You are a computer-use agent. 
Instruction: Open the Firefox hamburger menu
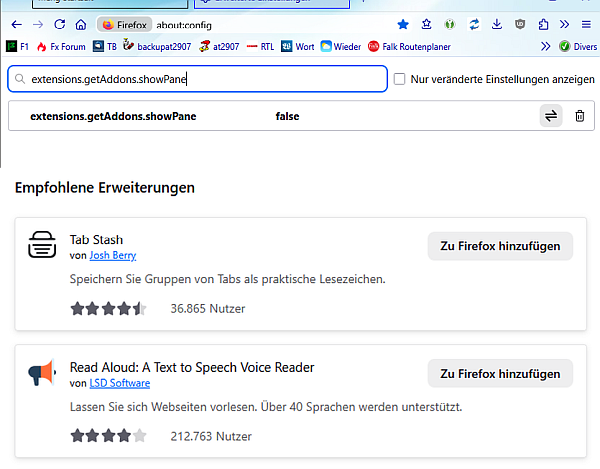[588, 24]
